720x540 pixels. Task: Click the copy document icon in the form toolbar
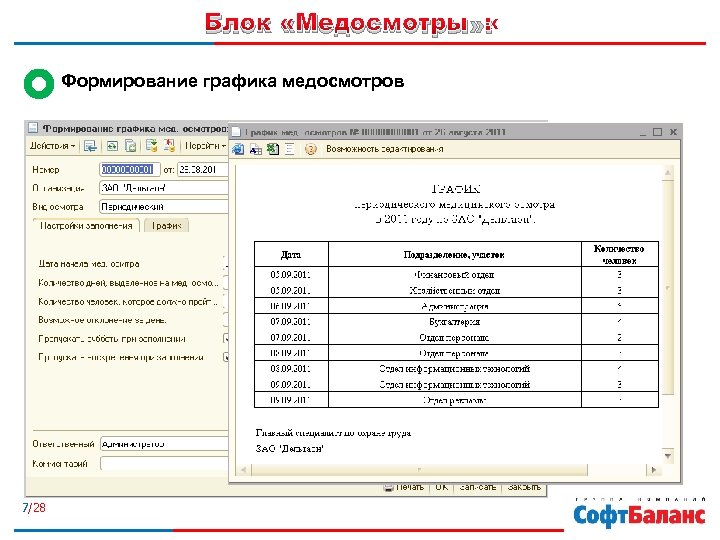pos(131,146)
